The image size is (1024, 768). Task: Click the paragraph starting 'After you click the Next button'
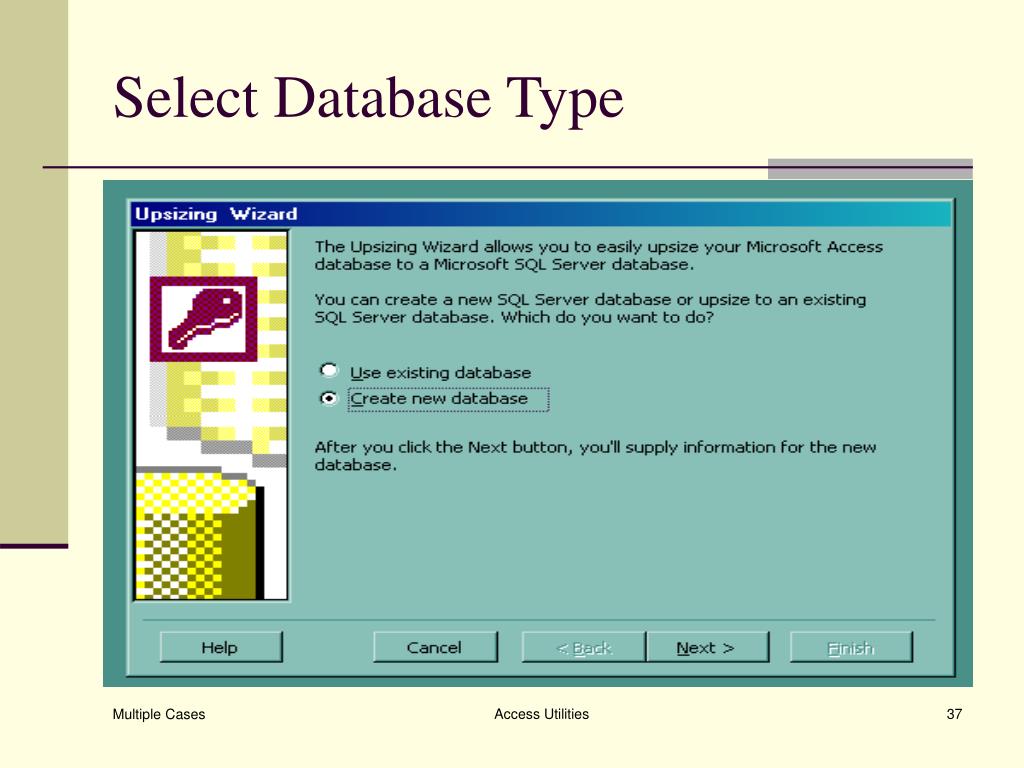(595, 456)
